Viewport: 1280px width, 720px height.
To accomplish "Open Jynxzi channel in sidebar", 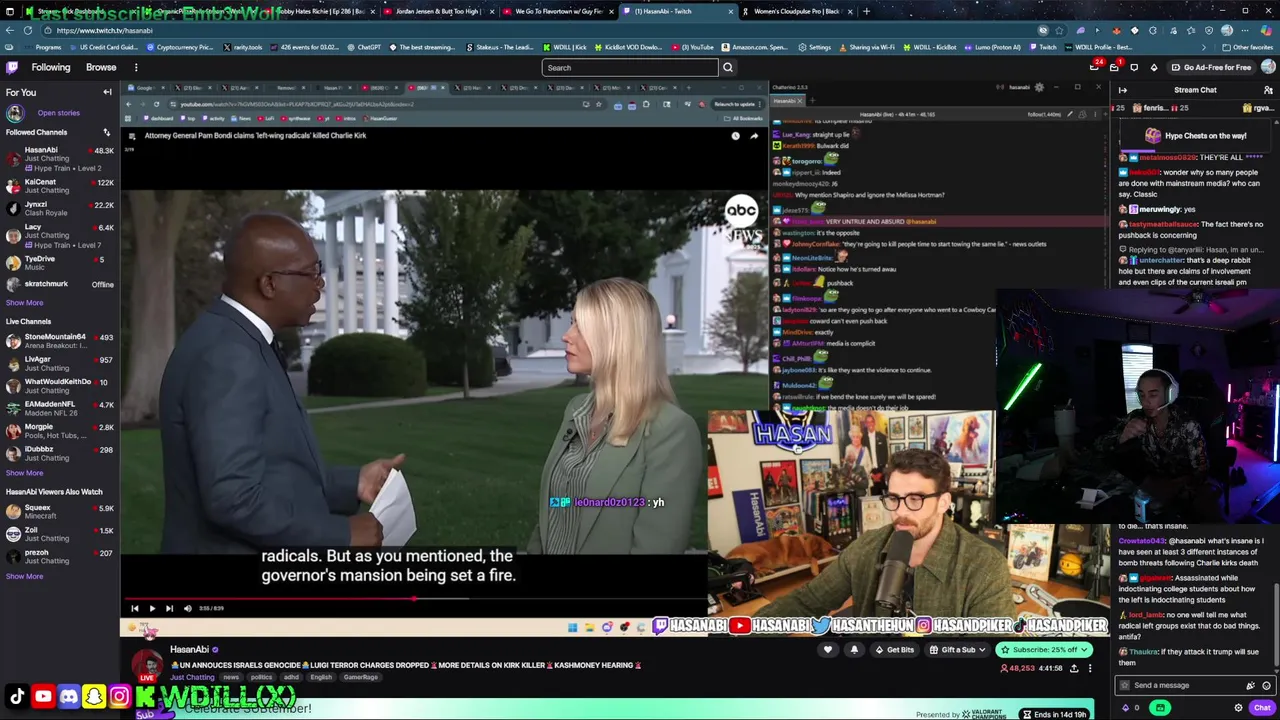I will [60, 208].
